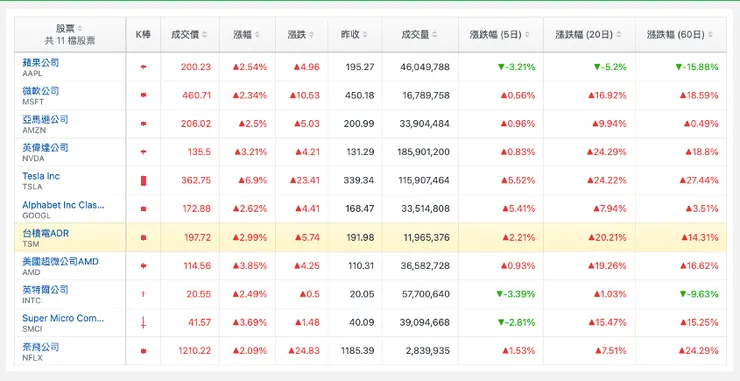Screen dimensions: 740x381
Task: Select TSLA volume 115,907,464
Action: (425, 180)
